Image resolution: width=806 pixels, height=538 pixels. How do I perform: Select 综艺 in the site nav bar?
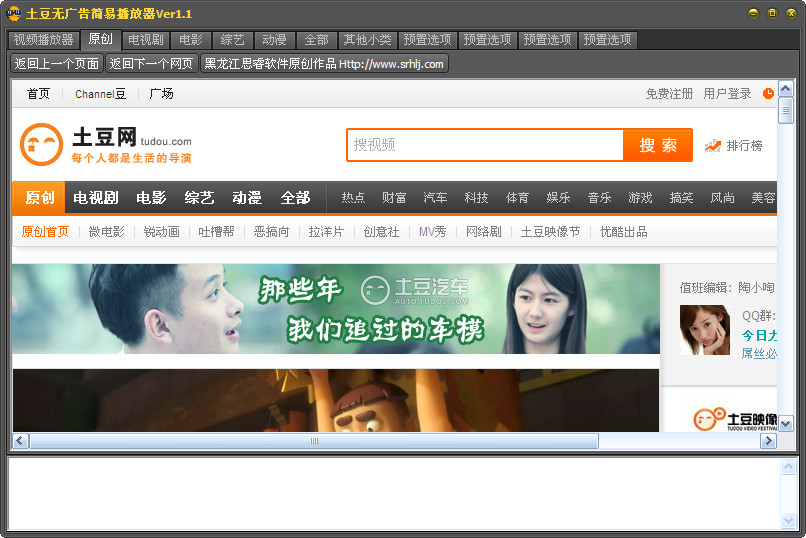(199, 198)
